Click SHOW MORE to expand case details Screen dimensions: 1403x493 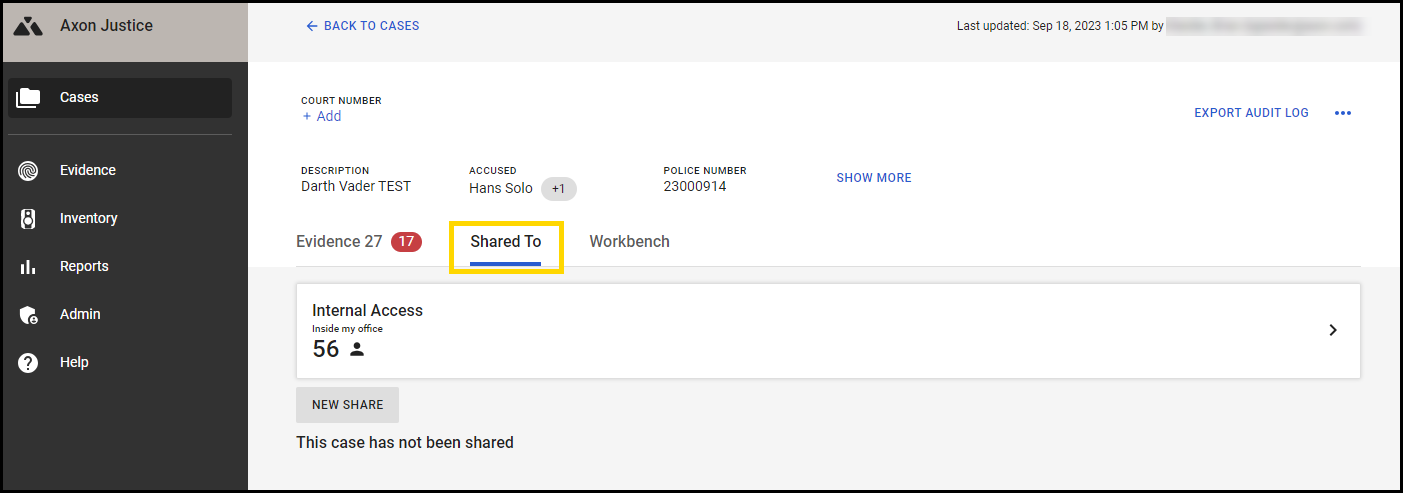click(x=873, y=178)
